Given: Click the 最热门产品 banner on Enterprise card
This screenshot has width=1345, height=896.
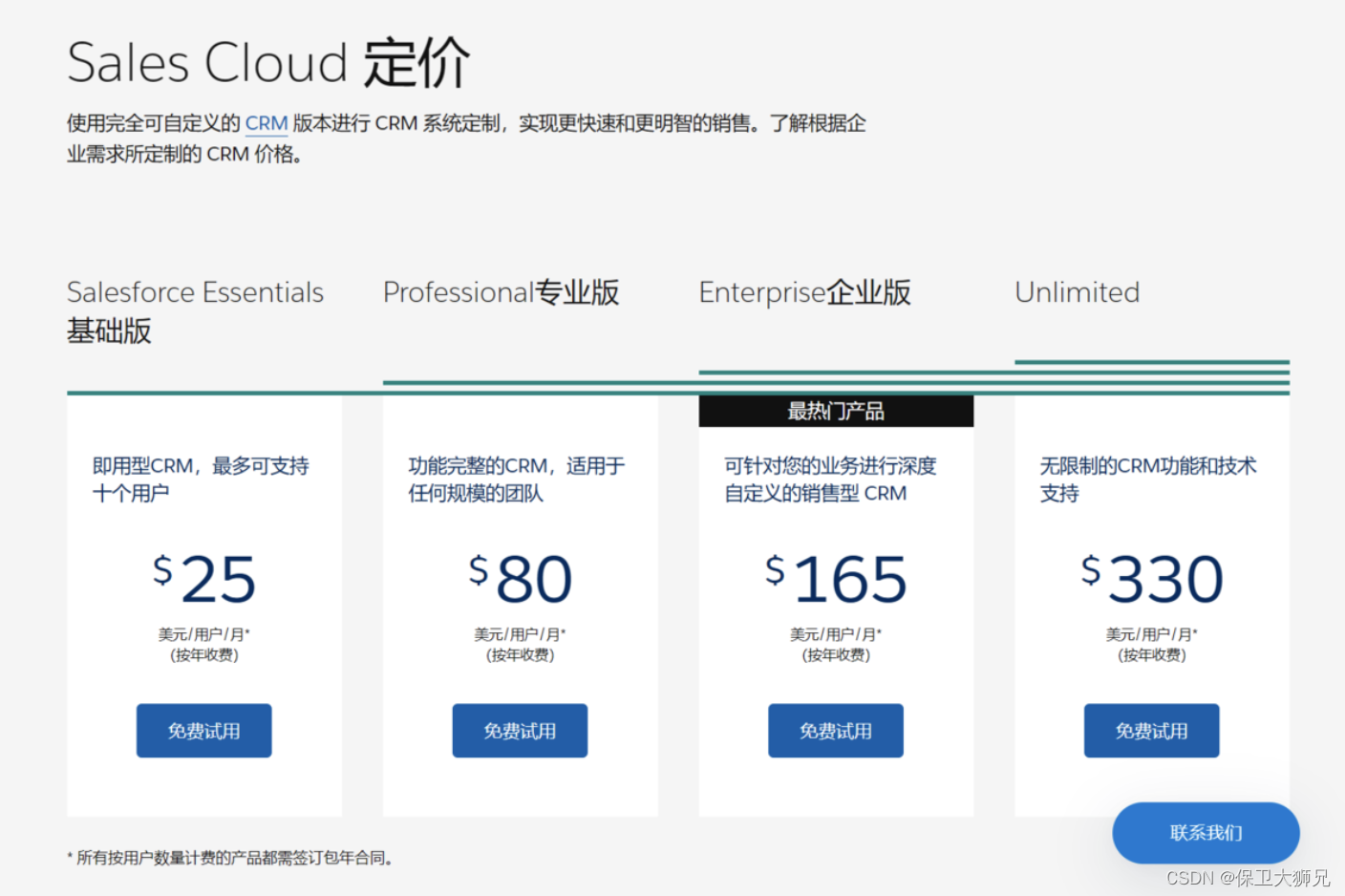Looking at the screenshot, I should click(x=836, y=412).
